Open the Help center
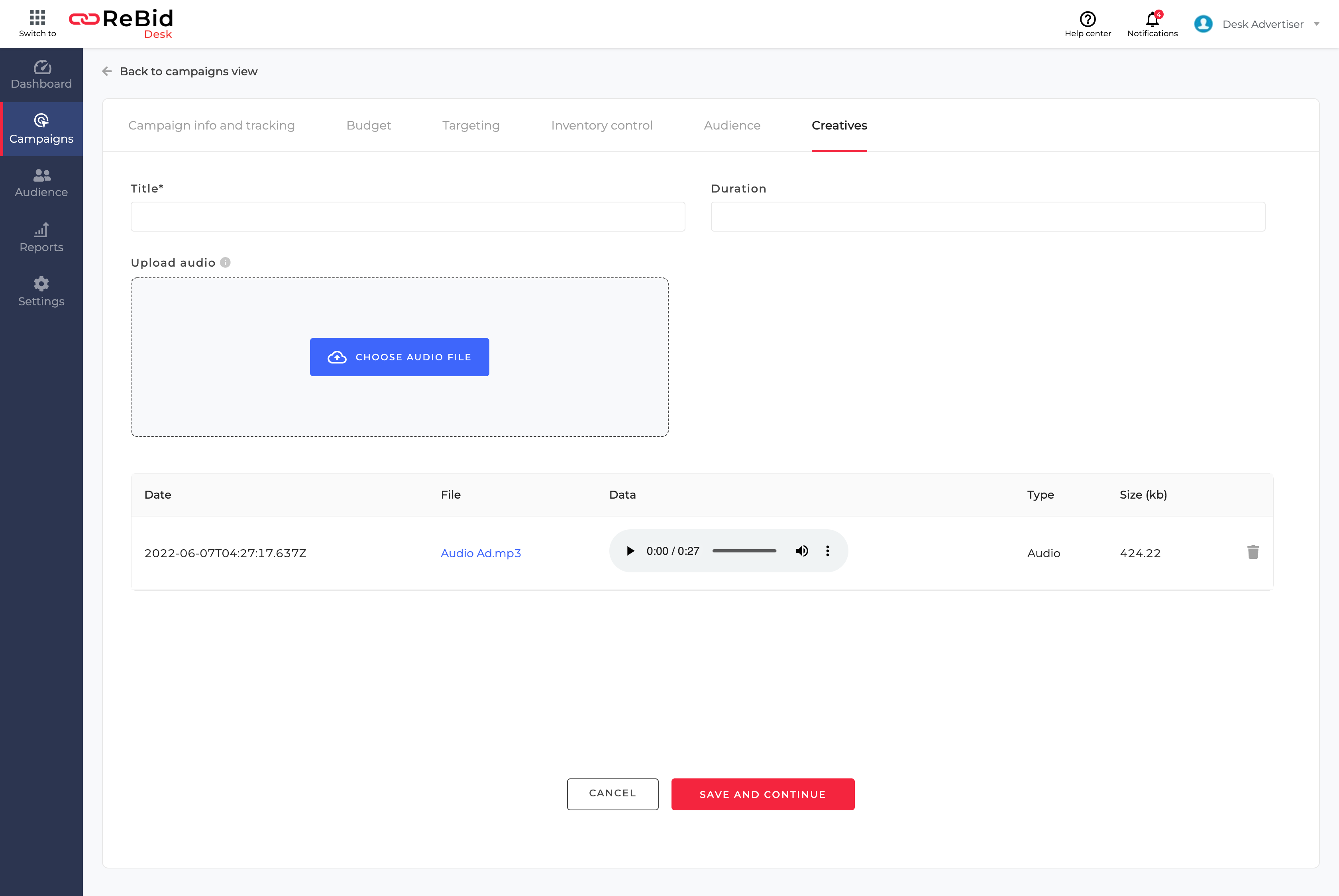Viewport: 1339px width, 896px height. click(x=1088, y=24)
